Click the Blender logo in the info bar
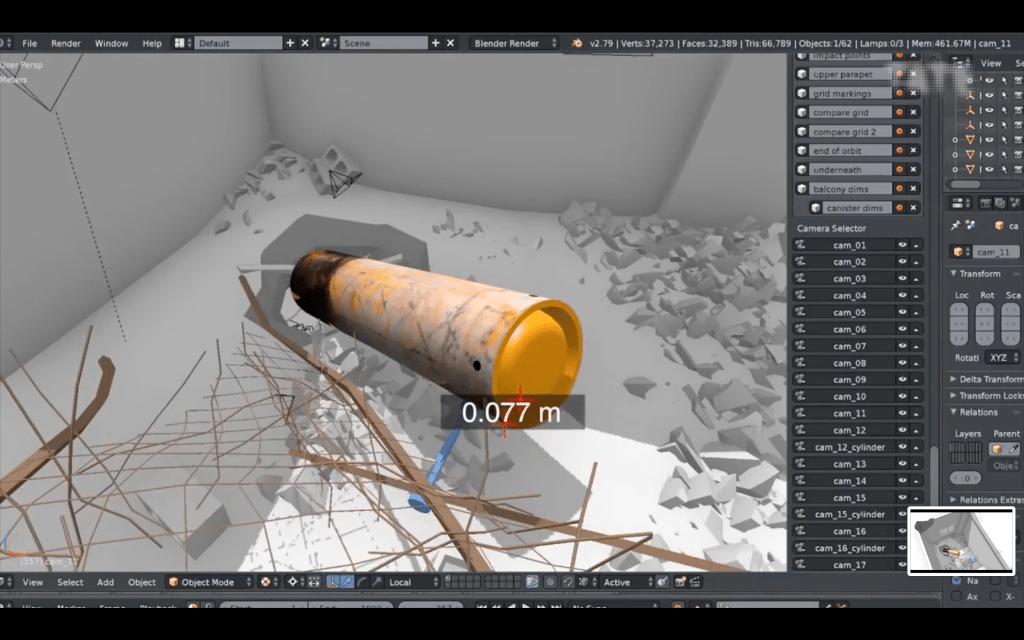1024x640 pixels. point(578,43)
